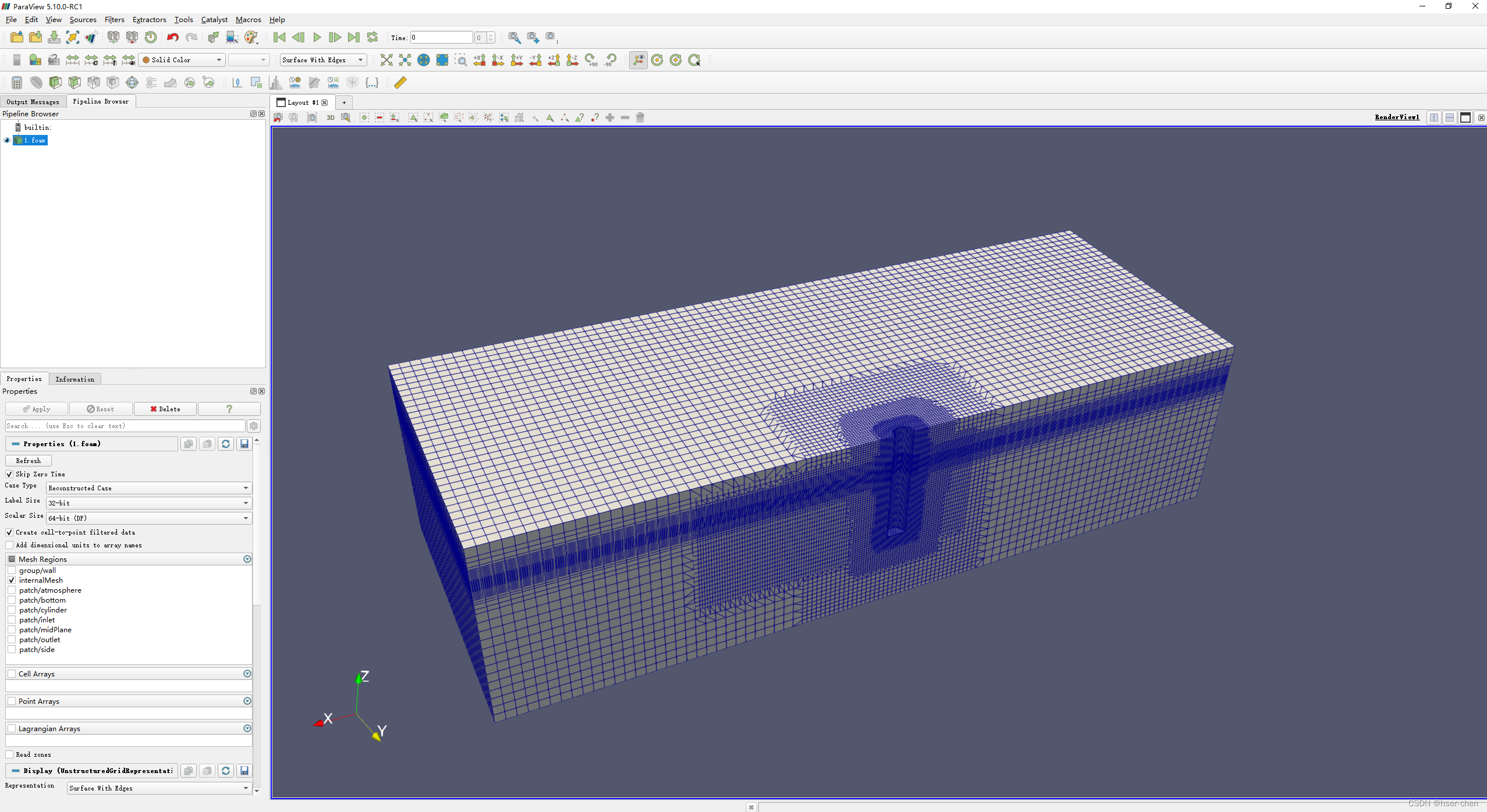Open the Solid Color coloring dropdown
This screenshot has height=812, width=1487.
tap(182, 60)
